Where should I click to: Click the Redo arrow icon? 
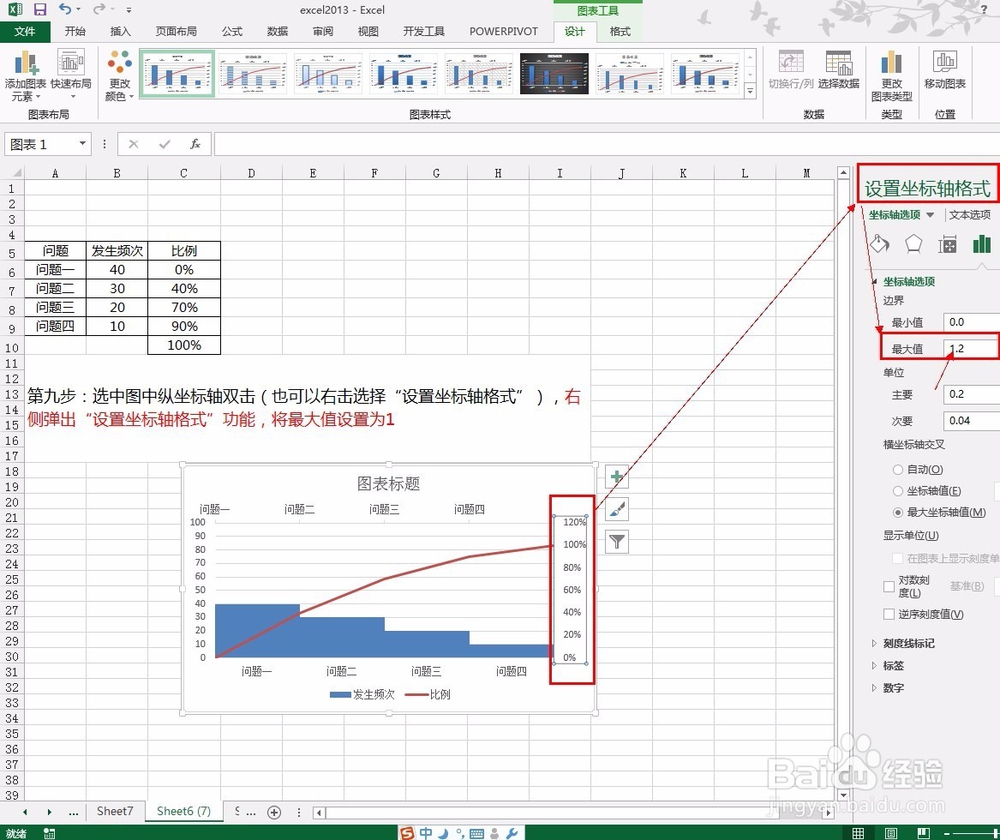tap(99, 9)
